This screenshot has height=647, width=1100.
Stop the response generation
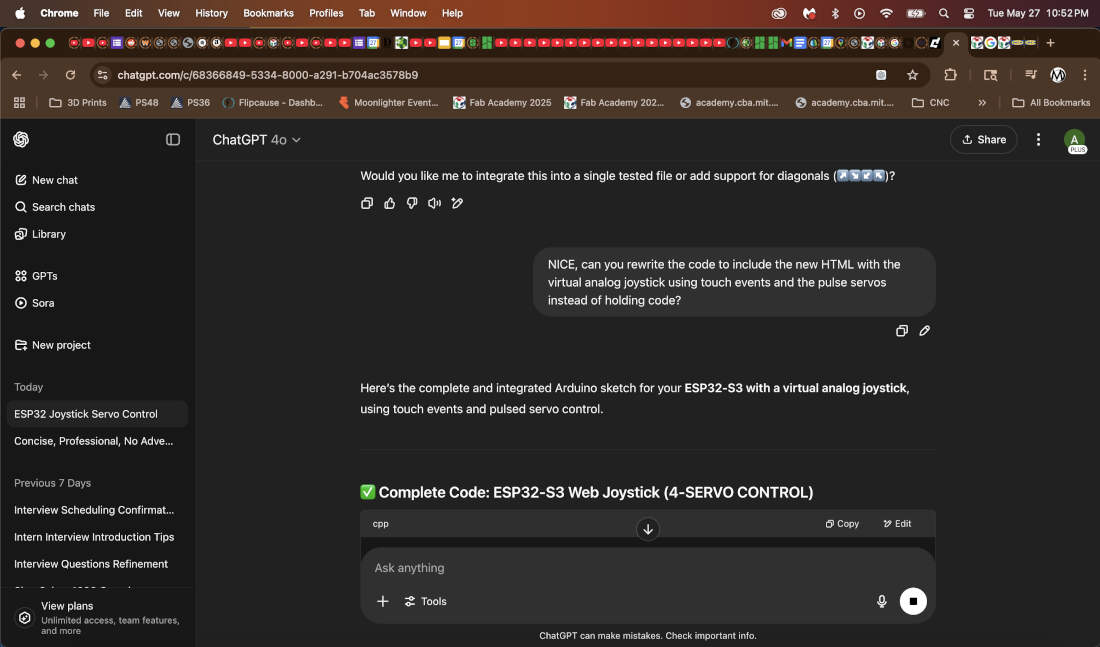[913, 601]
